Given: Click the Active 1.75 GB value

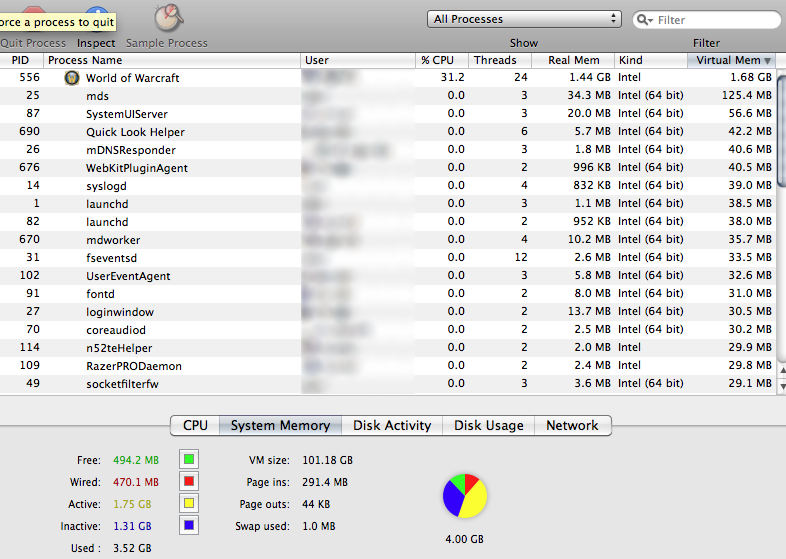Looking at the screenshot, I should tap(132, 504).
